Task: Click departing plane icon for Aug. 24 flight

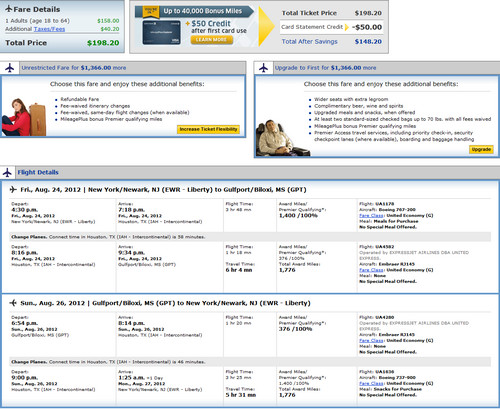Action: coord(13,189)
